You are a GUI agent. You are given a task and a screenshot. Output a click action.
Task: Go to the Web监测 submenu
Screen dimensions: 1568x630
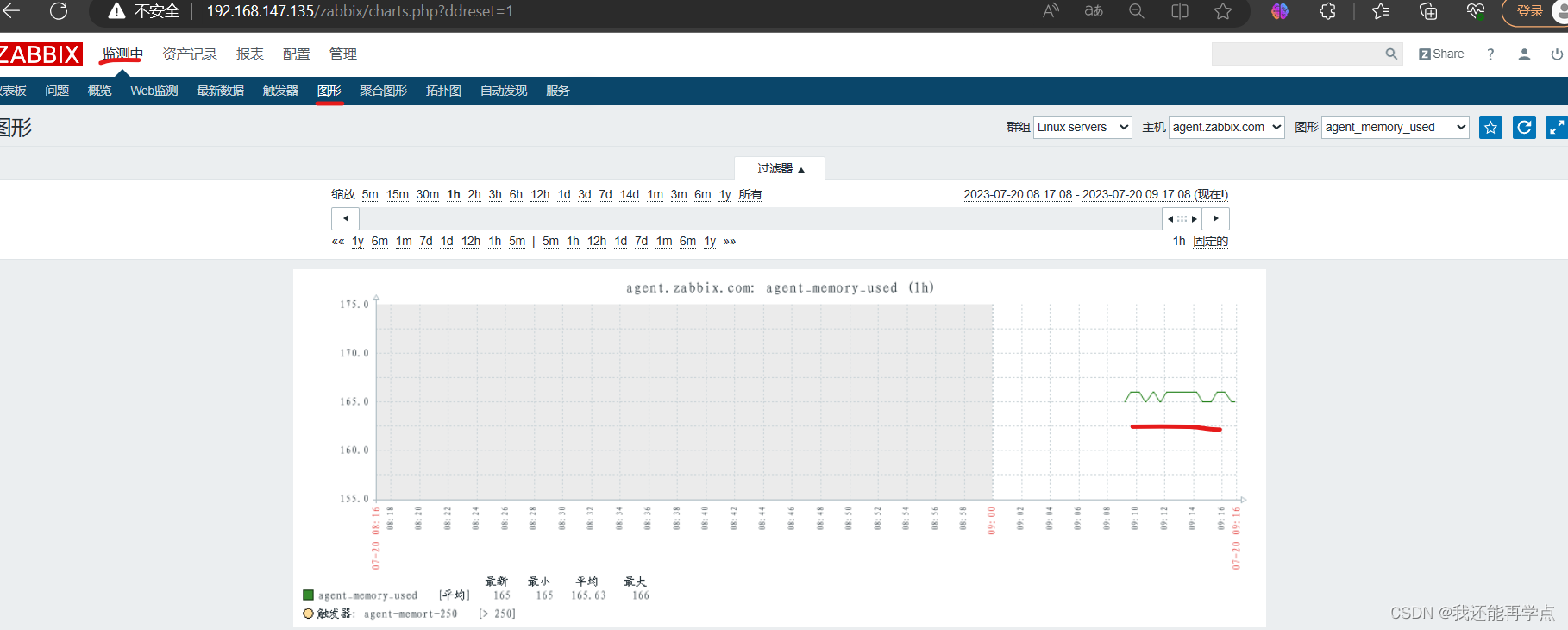tap(154, 91)
